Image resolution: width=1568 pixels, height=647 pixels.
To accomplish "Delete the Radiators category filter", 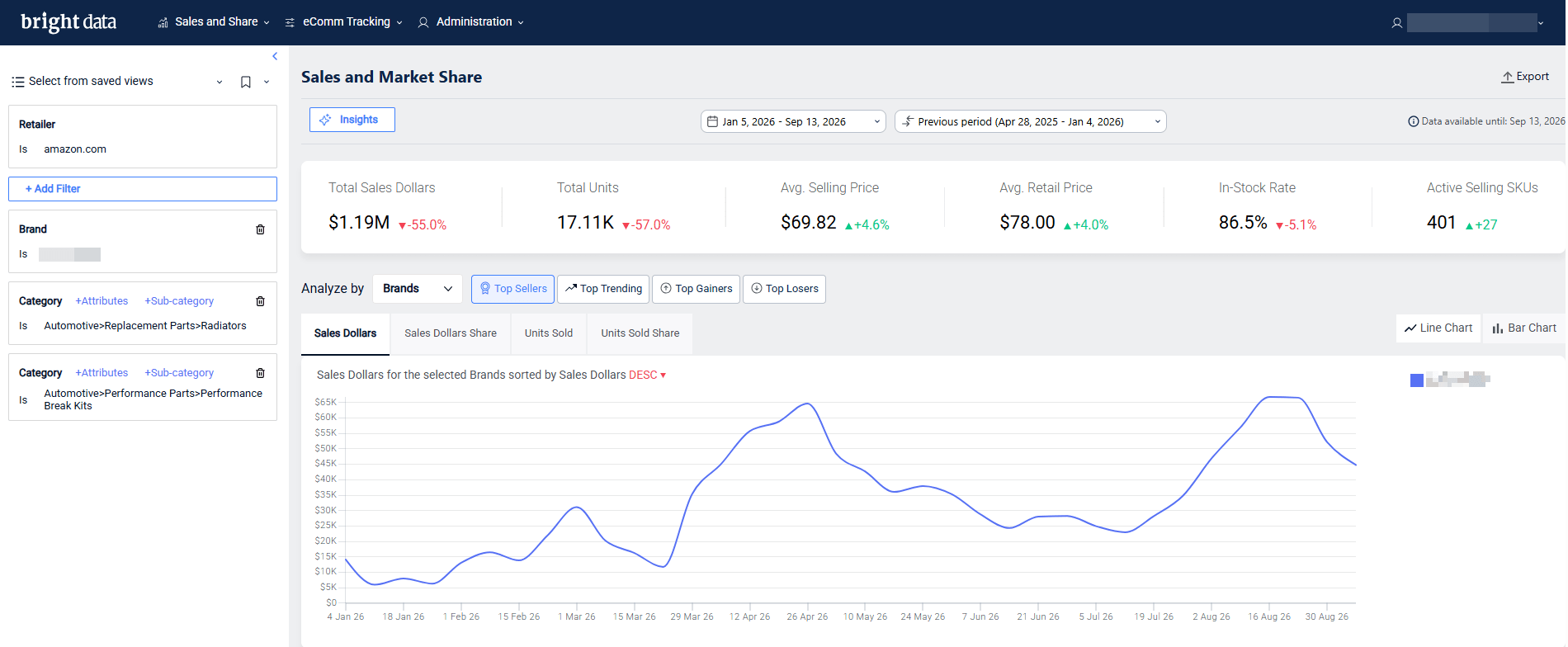I will tap(260, 301).
